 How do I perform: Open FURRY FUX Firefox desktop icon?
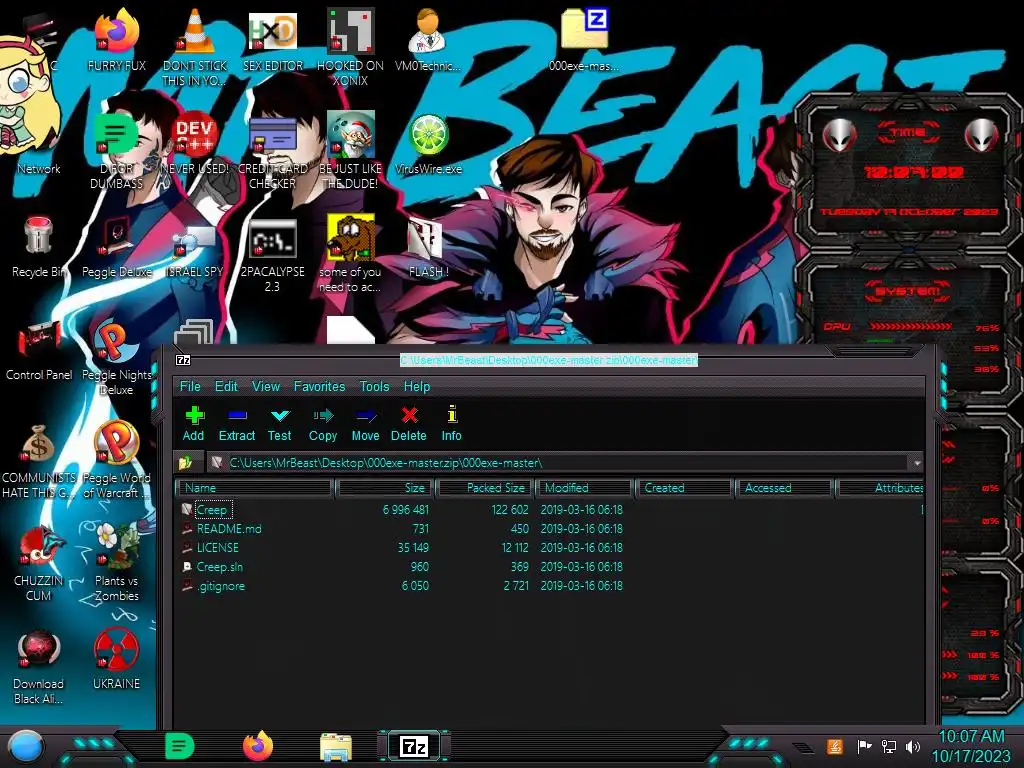pos(116,40)
